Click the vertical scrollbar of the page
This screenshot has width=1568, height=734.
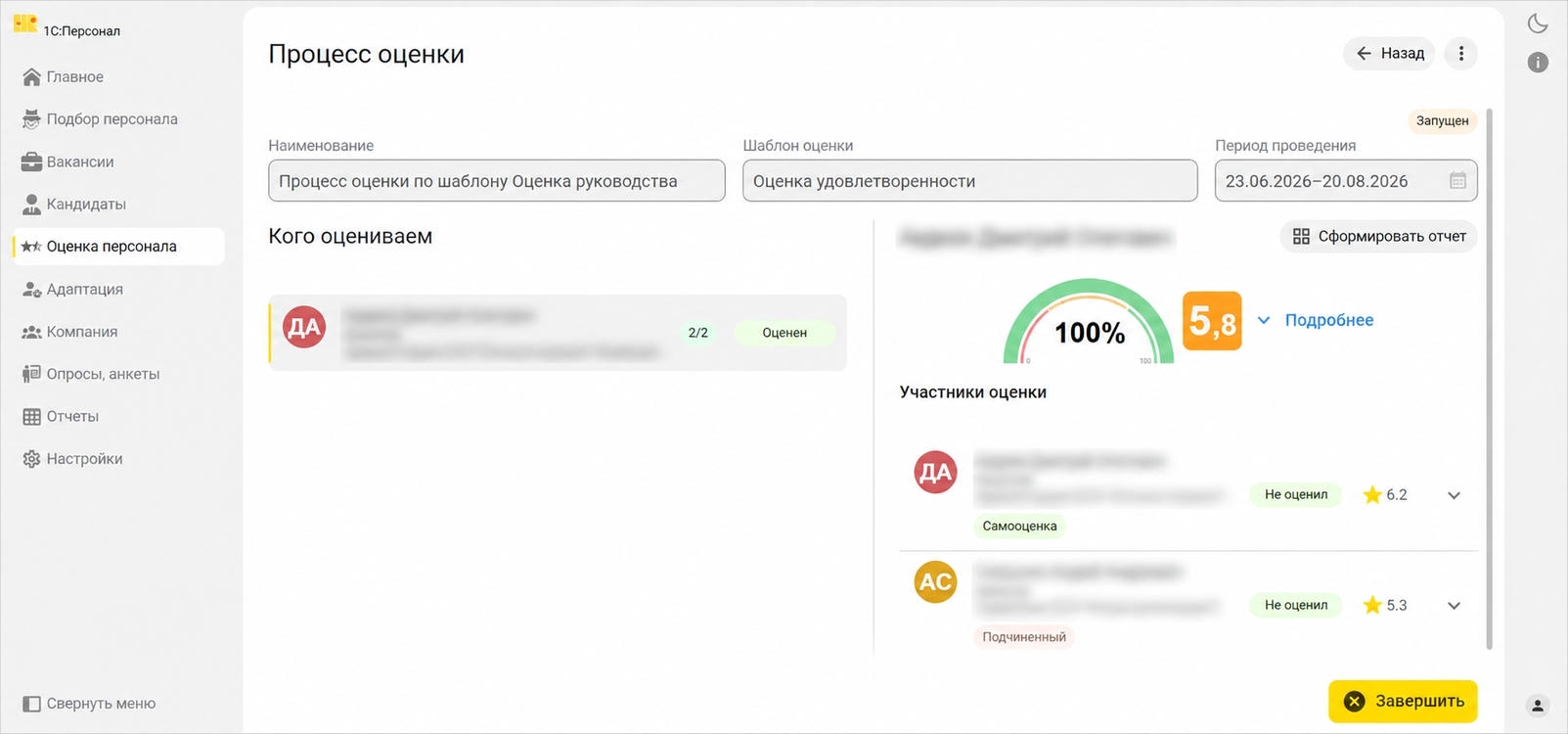pos(1490,379)
